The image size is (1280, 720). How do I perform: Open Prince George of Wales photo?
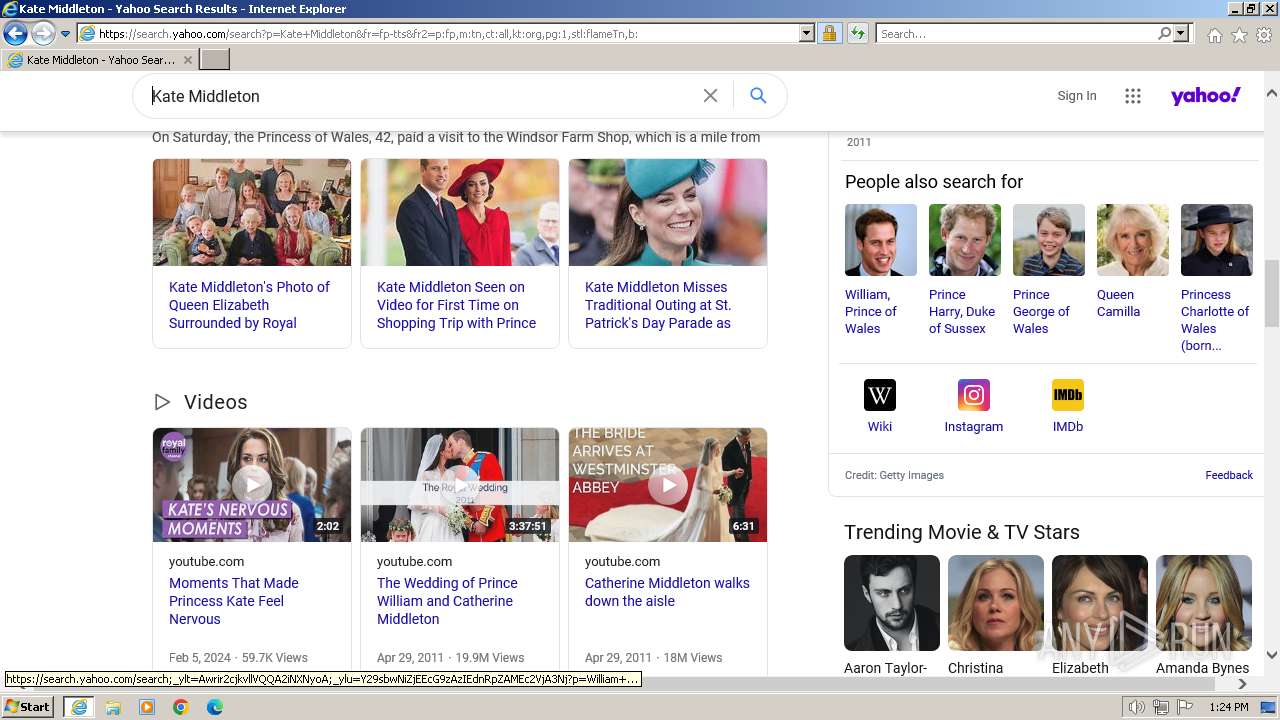tap(1049, 240)
